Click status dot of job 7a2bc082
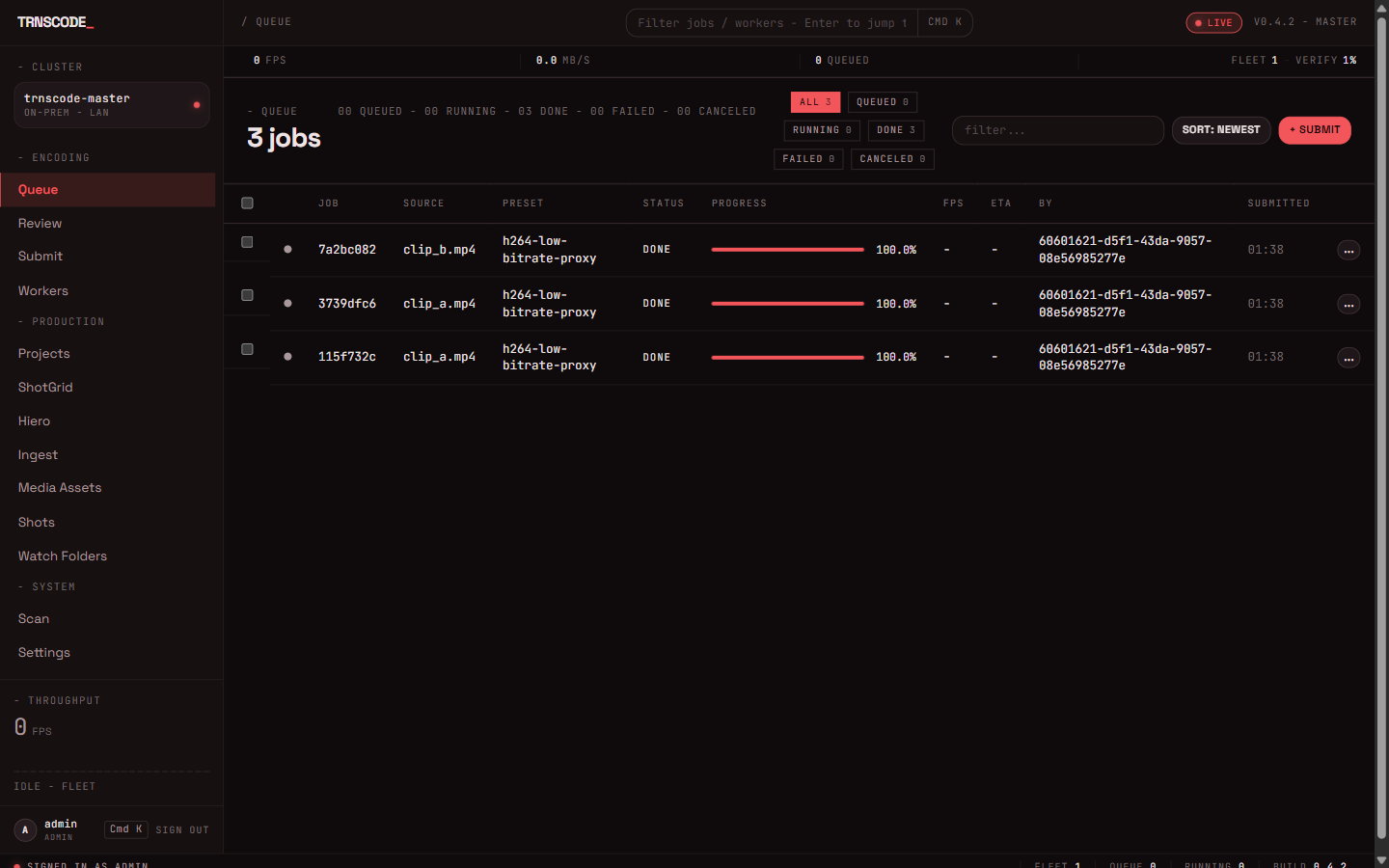The height and width of the screenshot is (868, 1389). click(x=287, y=249)
